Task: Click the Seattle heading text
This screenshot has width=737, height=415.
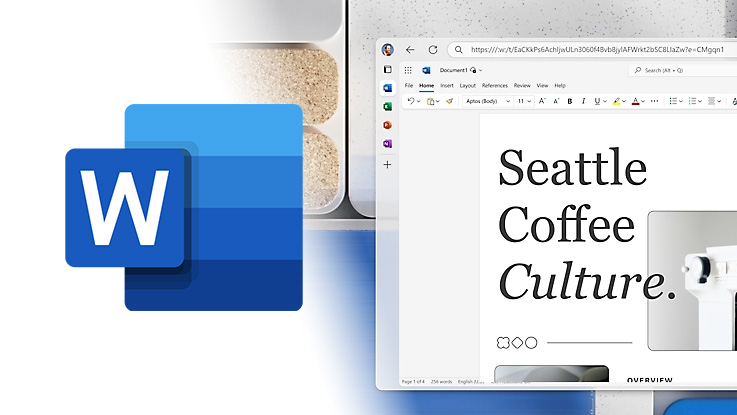Action: [572, 167]
